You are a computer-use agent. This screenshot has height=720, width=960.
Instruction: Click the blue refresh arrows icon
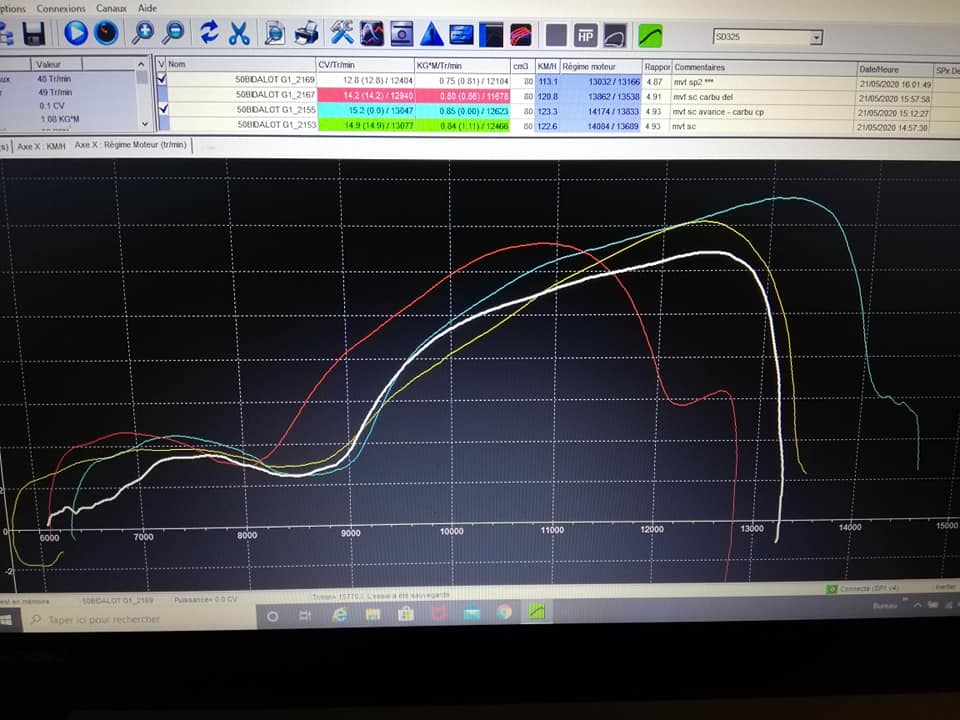coord(209,33)
